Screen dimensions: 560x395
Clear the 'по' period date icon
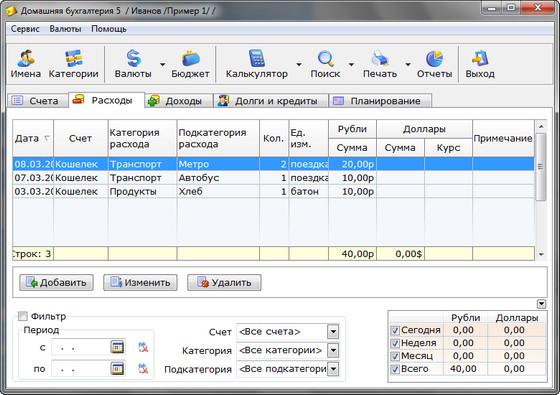pyautogui.click(x=143, y=369)
